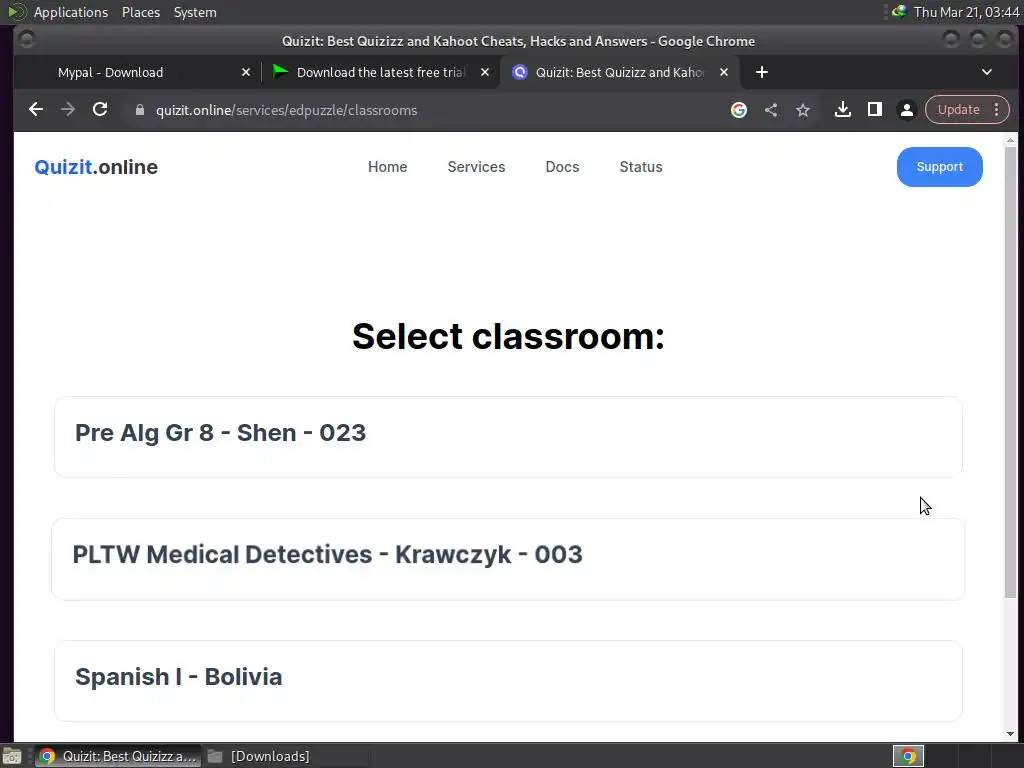Toggle the Chrome side panel icon
The height and width of the screenshot is (768, 1024).
tap(874, 110)
